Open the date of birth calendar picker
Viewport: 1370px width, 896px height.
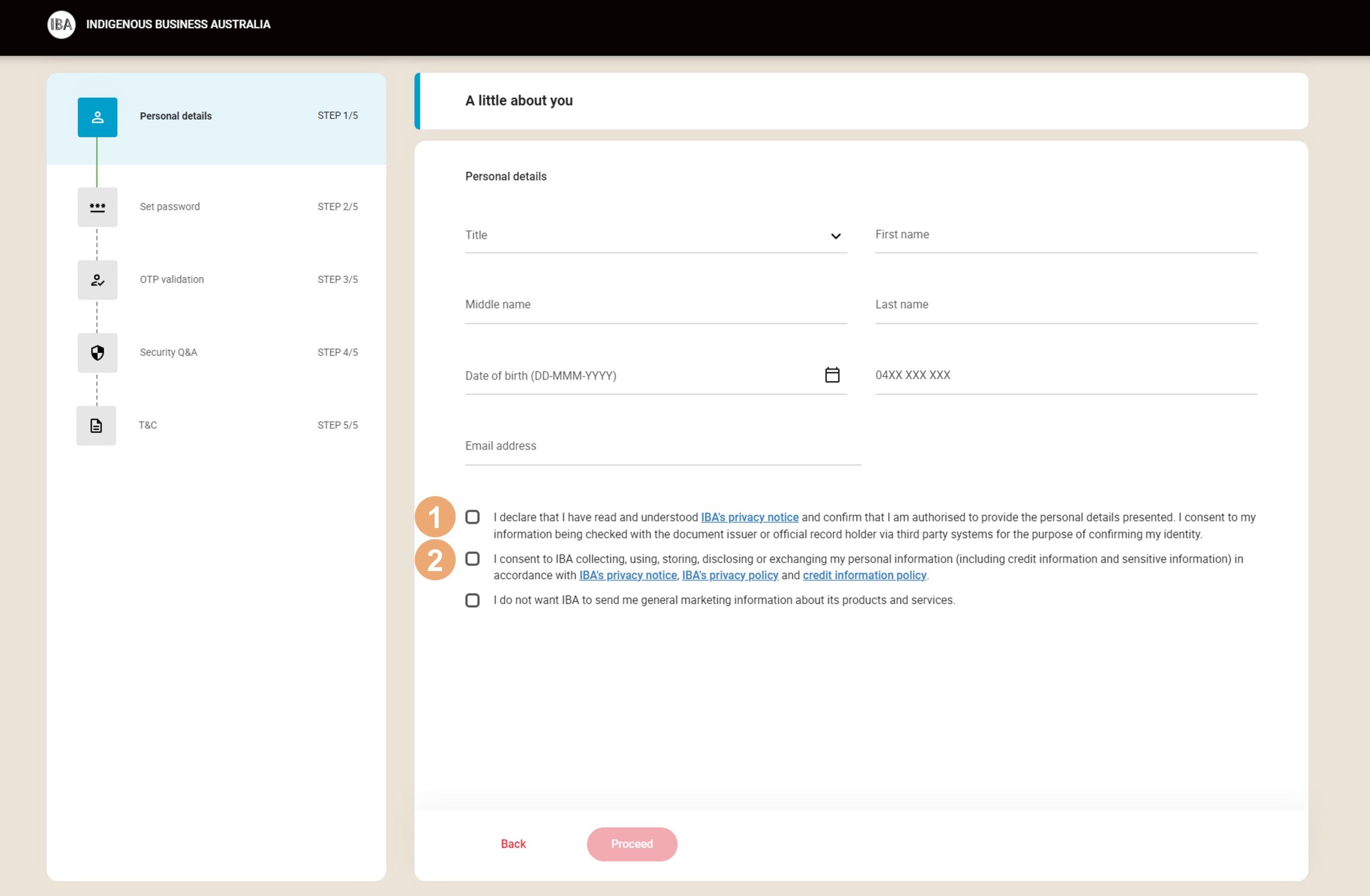pos(832,375)
